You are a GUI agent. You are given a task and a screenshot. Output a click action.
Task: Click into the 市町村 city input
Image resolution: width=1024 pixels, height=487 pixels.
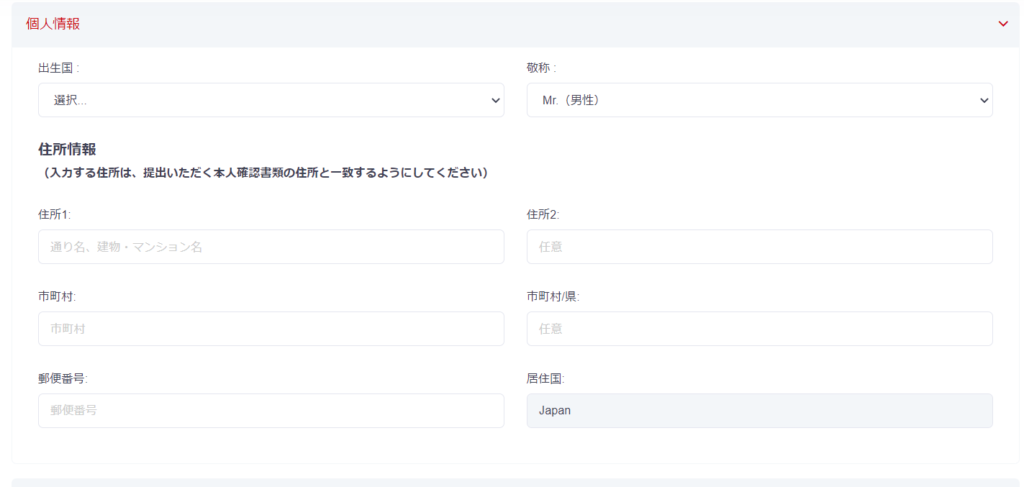(x=271, y=328)
